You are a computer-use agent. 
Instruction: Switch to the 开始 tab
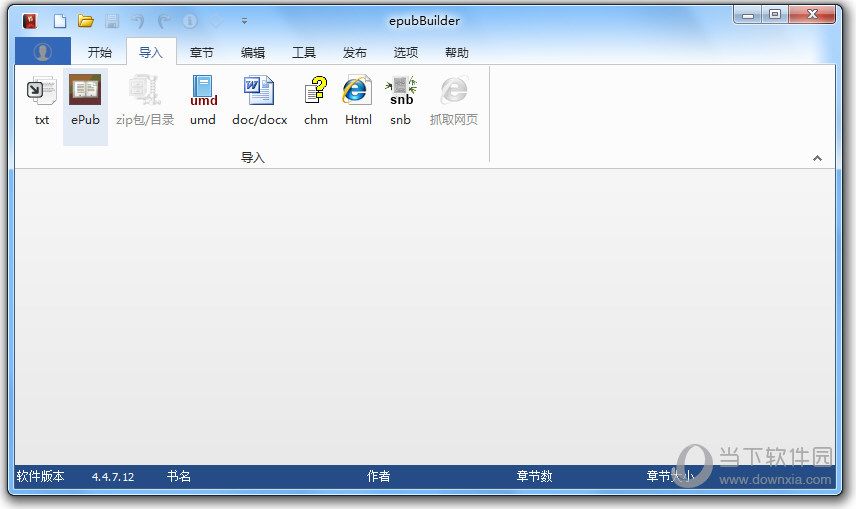[x=99, y=52]
